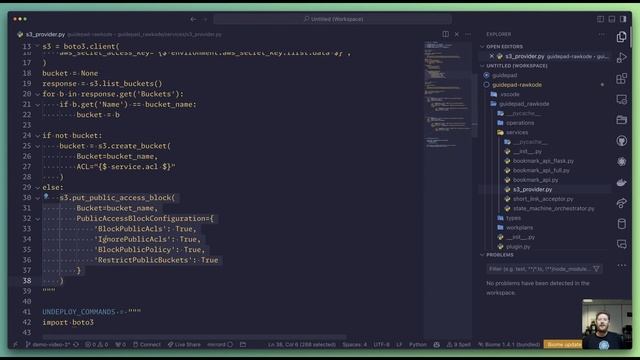Collapse fold at line 29 else block
The width and height of the screenshot is (640, 360).
[37, 187]
